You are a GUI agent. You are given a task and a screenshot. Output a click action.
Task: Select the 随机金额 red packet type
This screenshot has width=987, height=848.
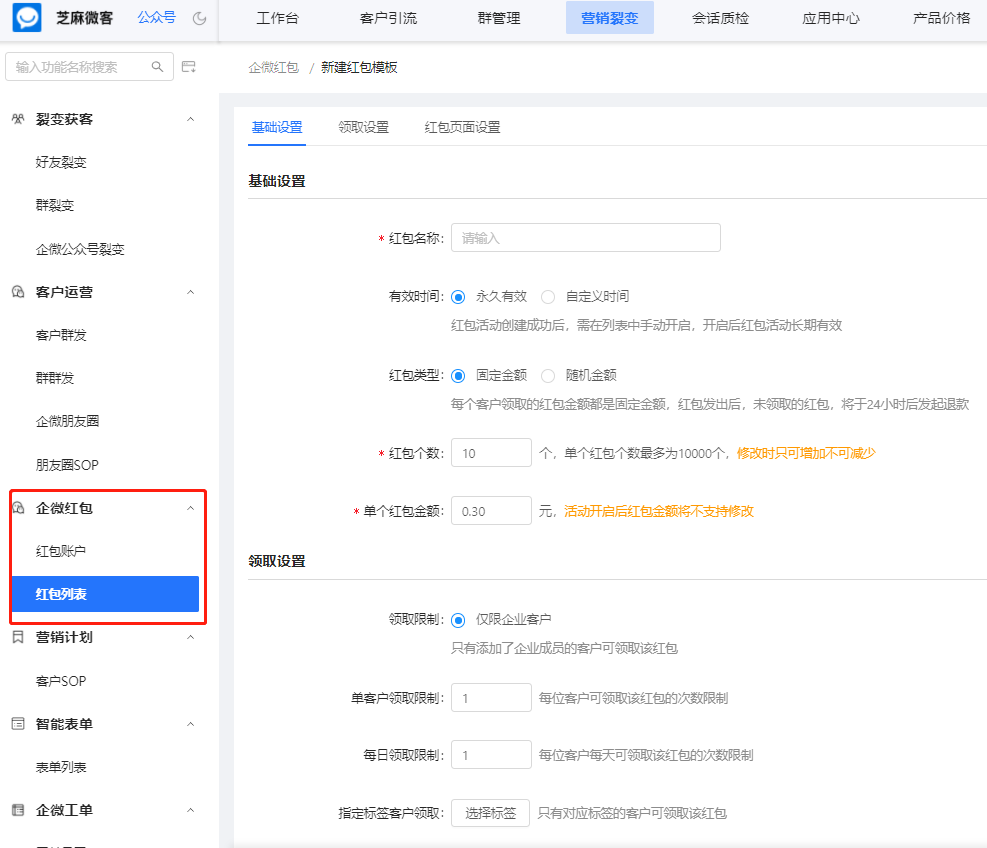pyautogui.click(x=548, y=376)
